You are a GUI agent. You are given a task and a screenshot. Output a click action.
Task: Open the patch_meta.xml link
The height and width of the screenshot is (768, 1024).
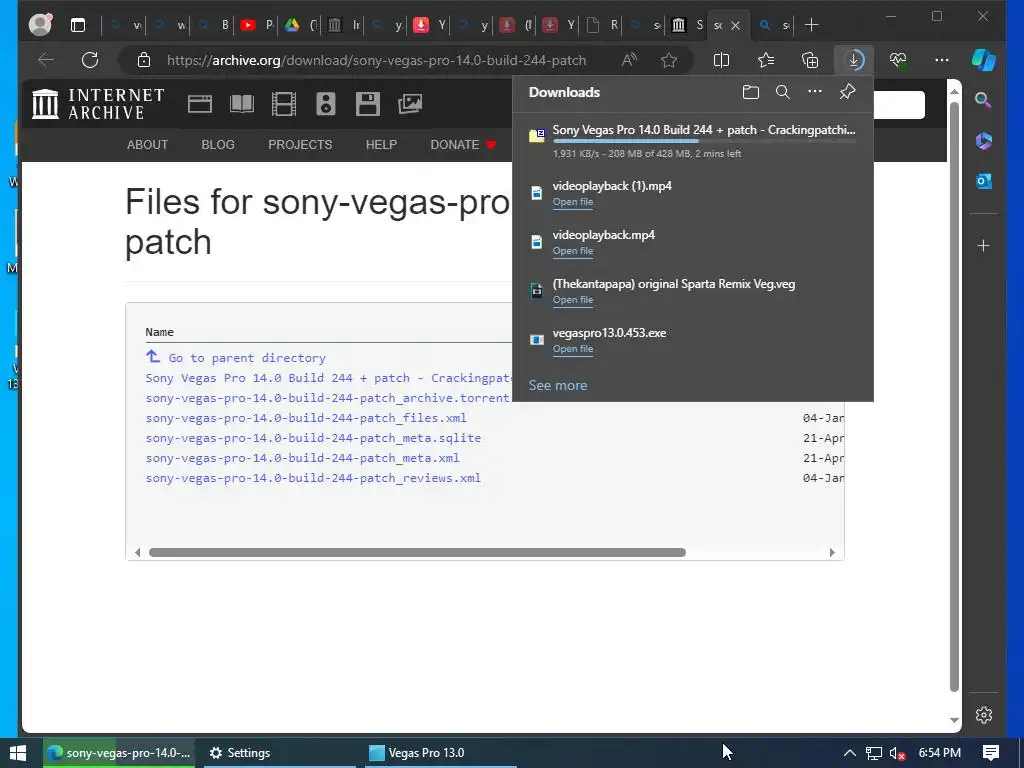pos(302,458)
